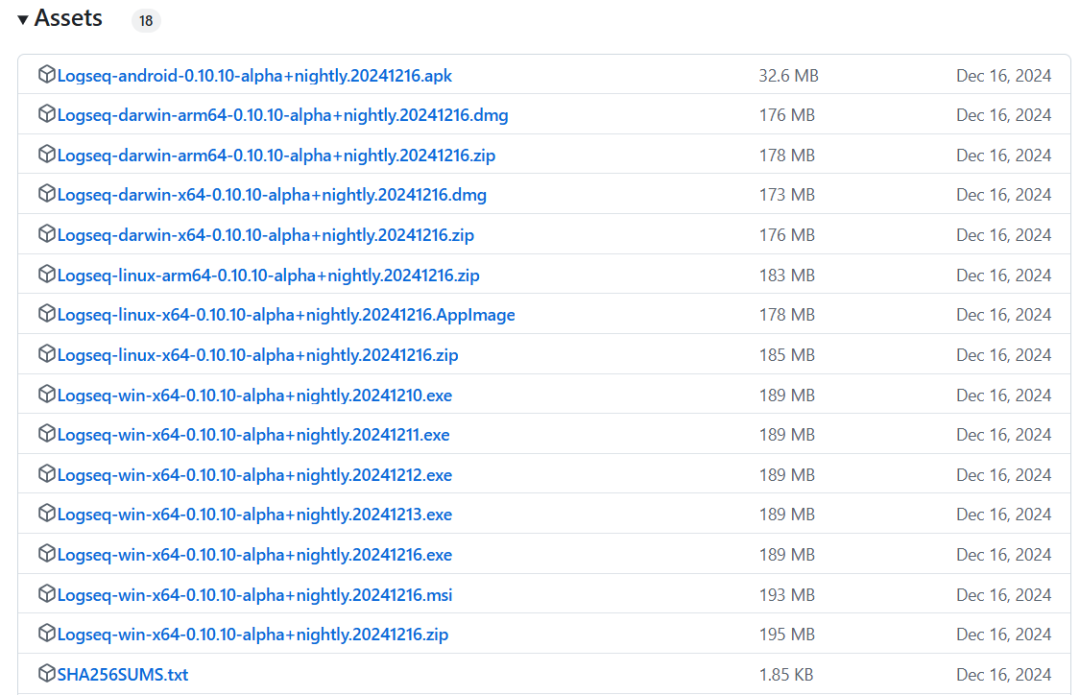Download Logseq-linux-x64 nightly zip
1080x695 pixels.
pos(258,355)
